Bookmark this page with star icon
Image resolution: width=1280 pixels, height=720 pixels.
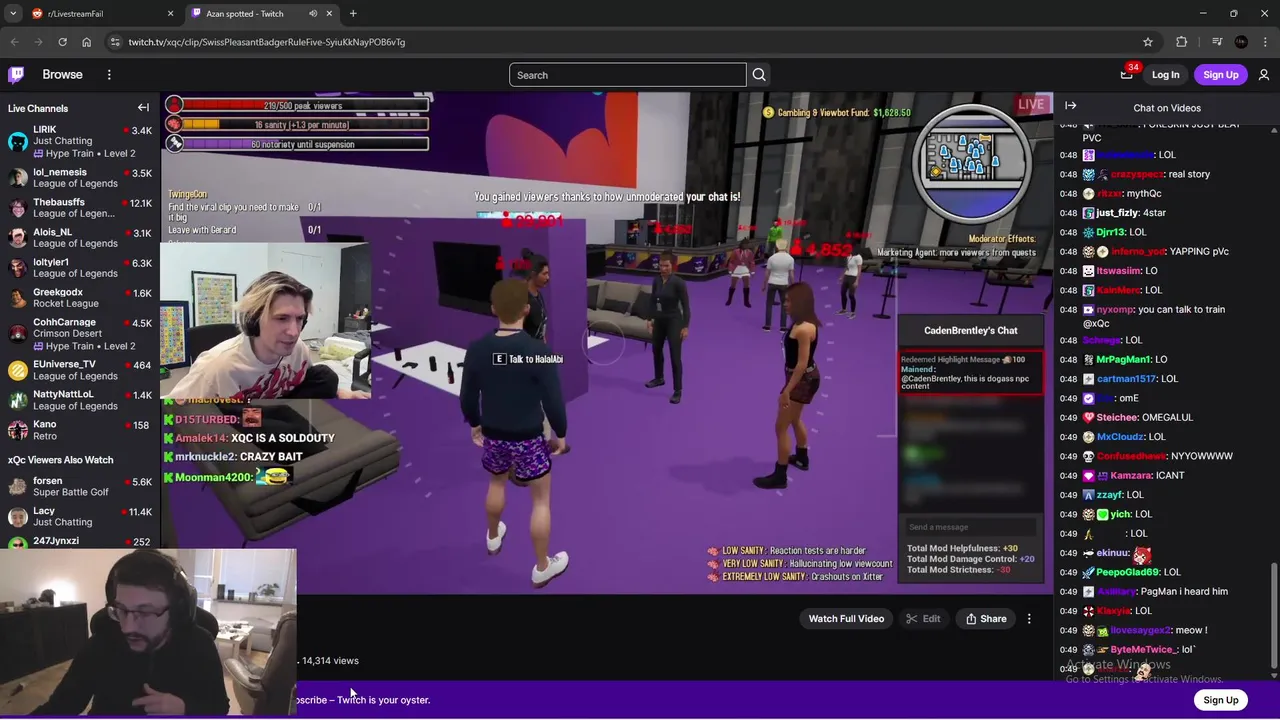pyautogui.click(x=1148, y=42)
